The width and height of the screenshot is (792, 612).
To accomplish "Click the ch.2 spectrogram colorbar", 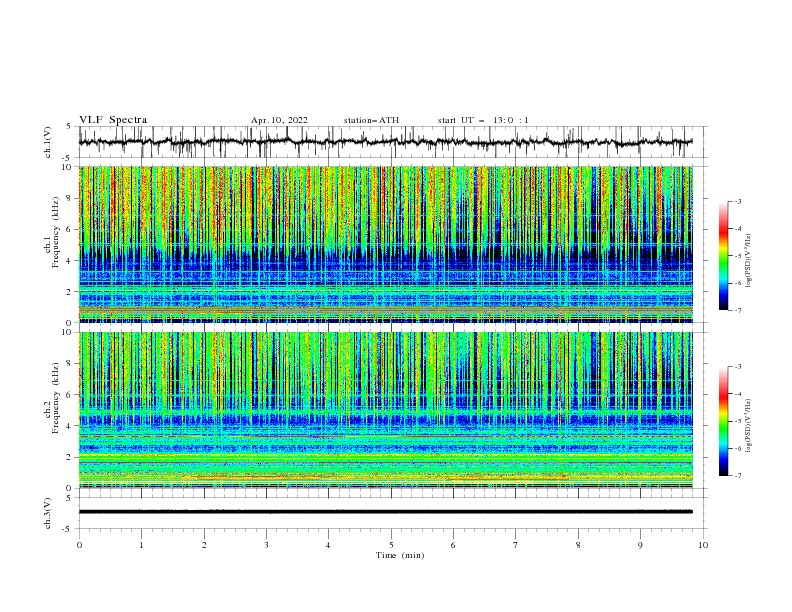I will pyautogui.click(x=723, y=421).
